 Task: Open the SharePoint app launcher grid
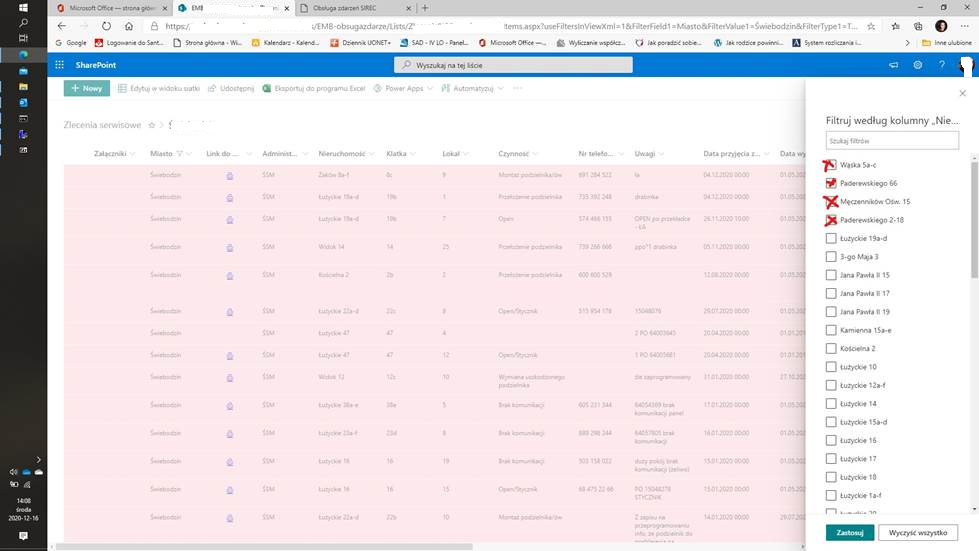(59, 65)
